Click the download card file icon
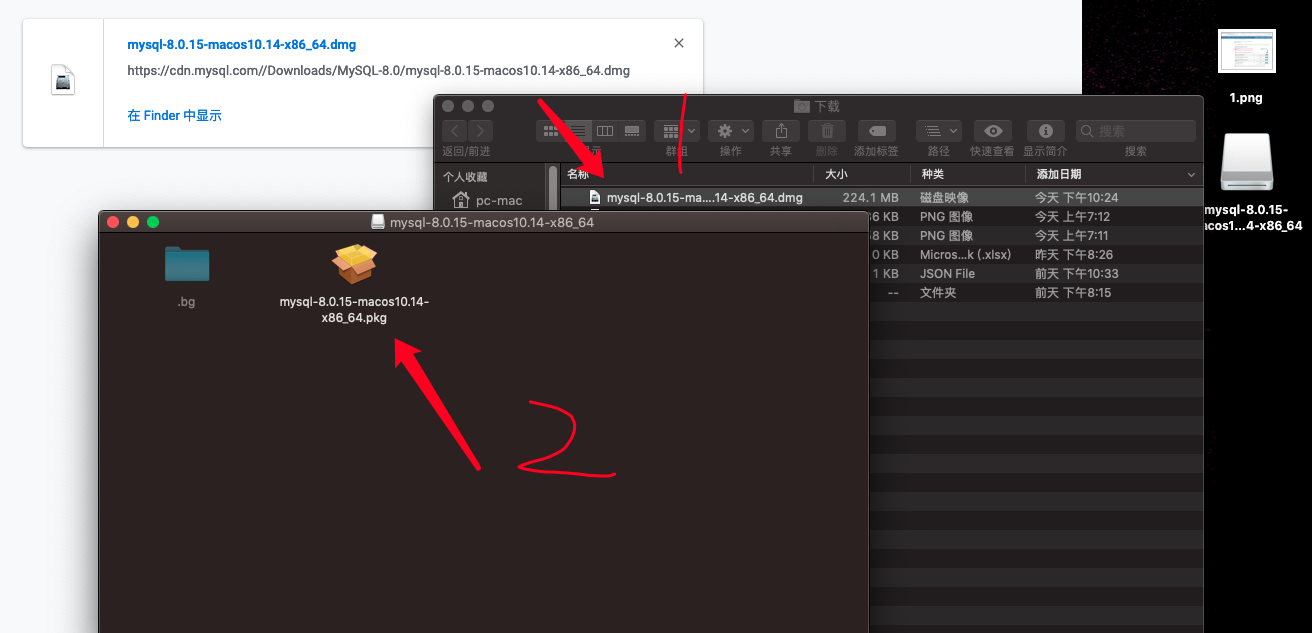Image resolution: width=1312 pixels, height=633 pixels. click(63, 80)
